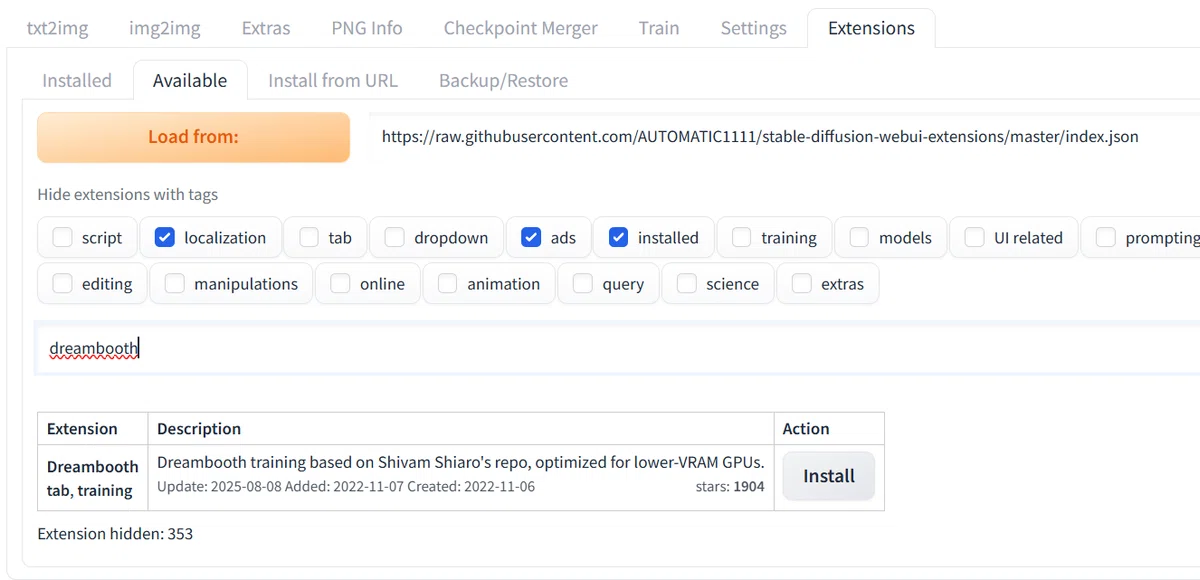Select the Available sub-tab

pos(190,80)
